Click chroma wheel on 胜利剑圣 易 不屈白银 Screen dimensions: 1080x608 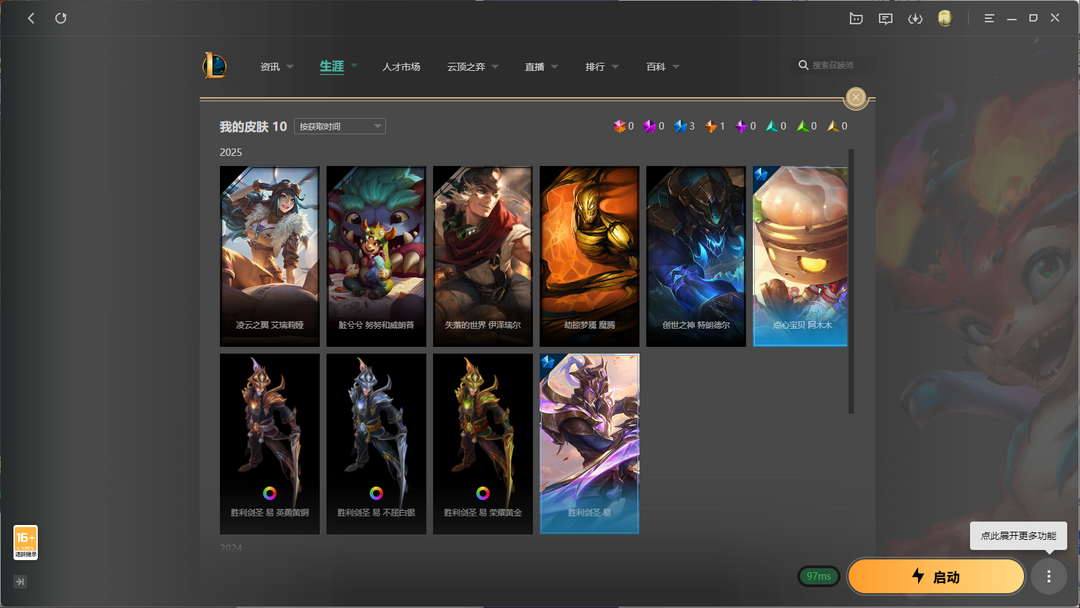(x=376, y=493)
